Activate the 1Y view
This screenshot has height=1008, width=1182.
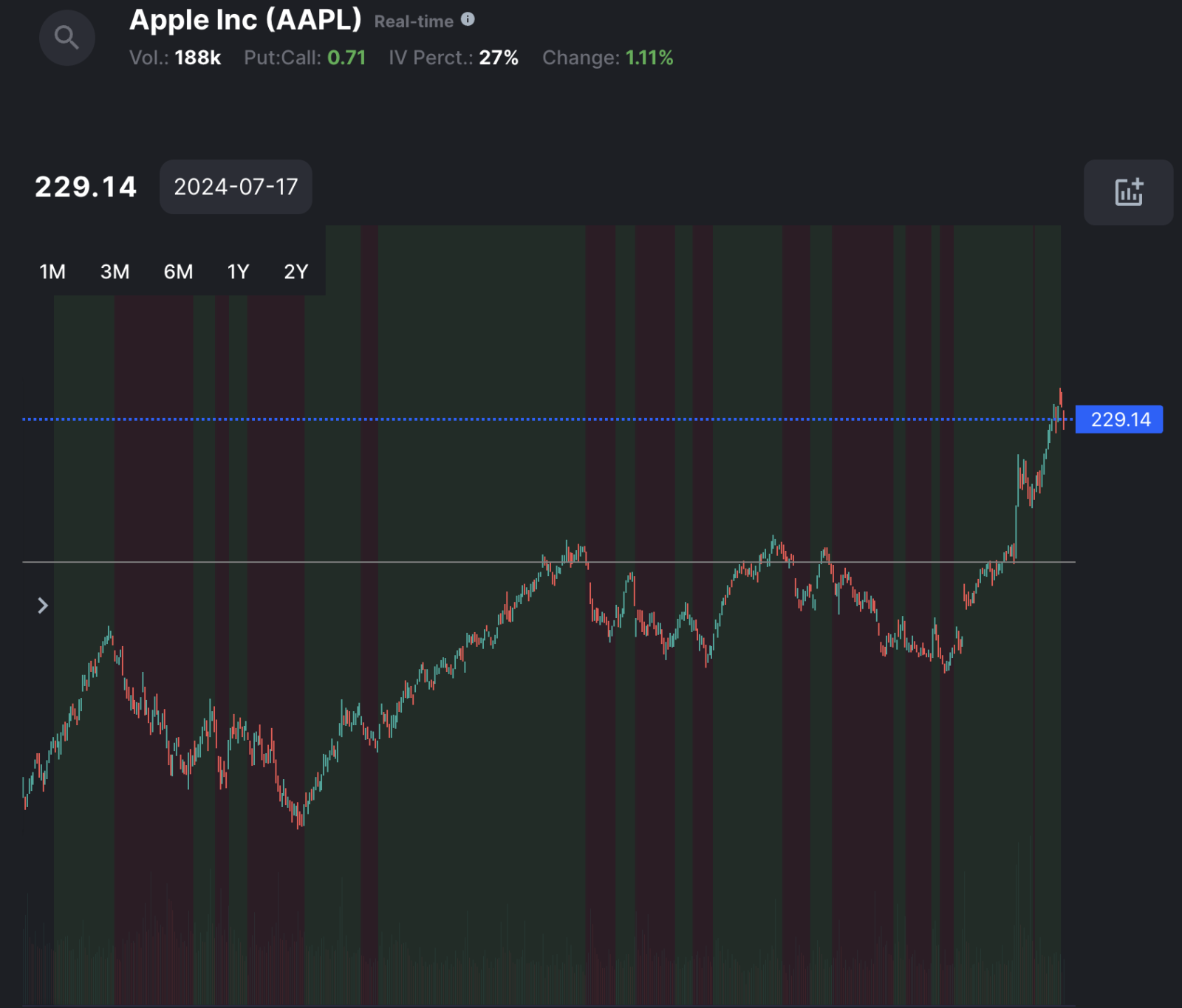(x=238, y=272)
